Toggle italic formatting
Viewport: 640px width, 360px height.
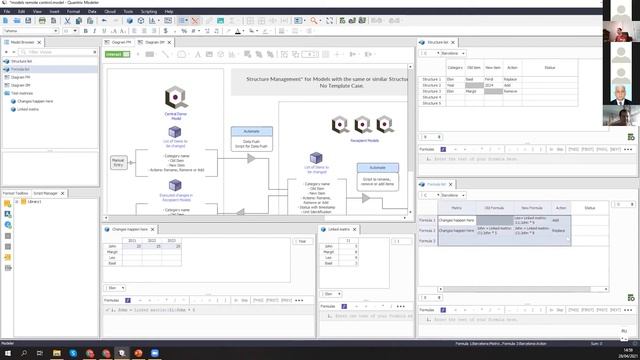(x=95, y=31)
